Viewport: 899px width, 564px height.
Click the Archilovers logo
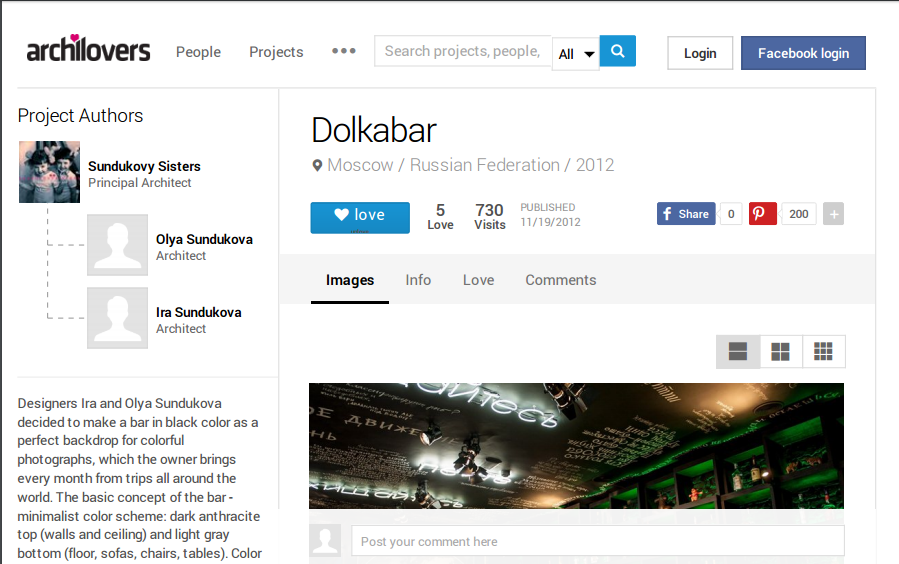[88, 49]
